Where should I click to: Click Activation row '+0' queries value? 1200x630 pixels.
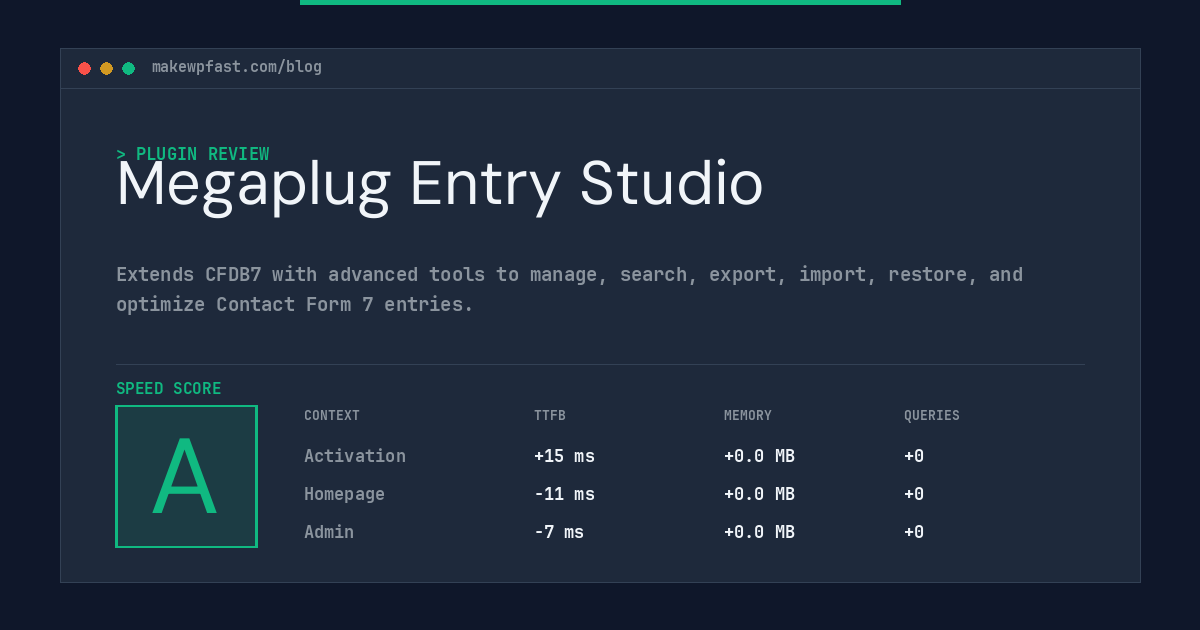914,456
